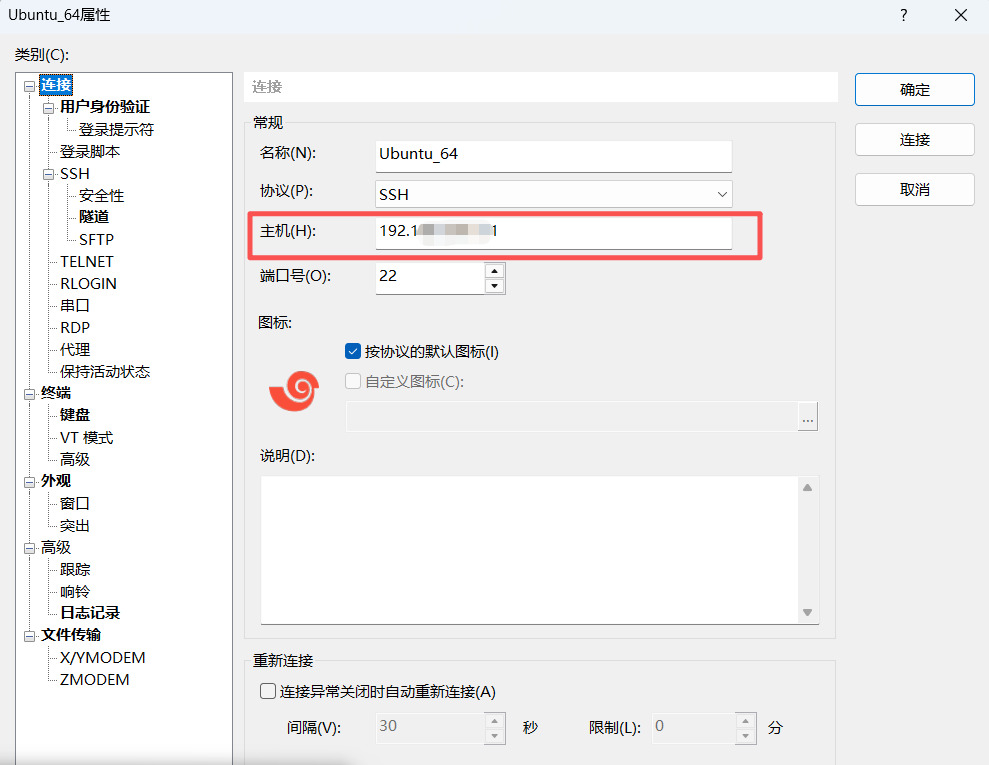Select TELNET in the tree
Screen dimensions: 989x765
tap(87, 262)
